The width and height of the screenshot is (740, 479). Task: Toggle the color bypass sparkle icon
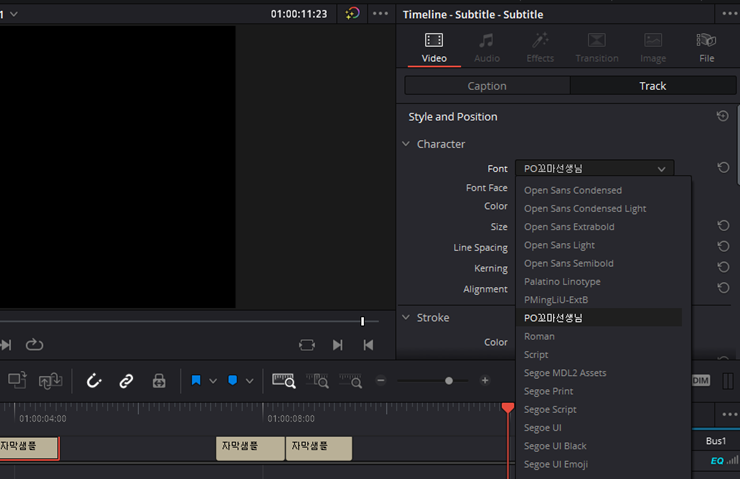pyautogui.click(x=352, y=14)
